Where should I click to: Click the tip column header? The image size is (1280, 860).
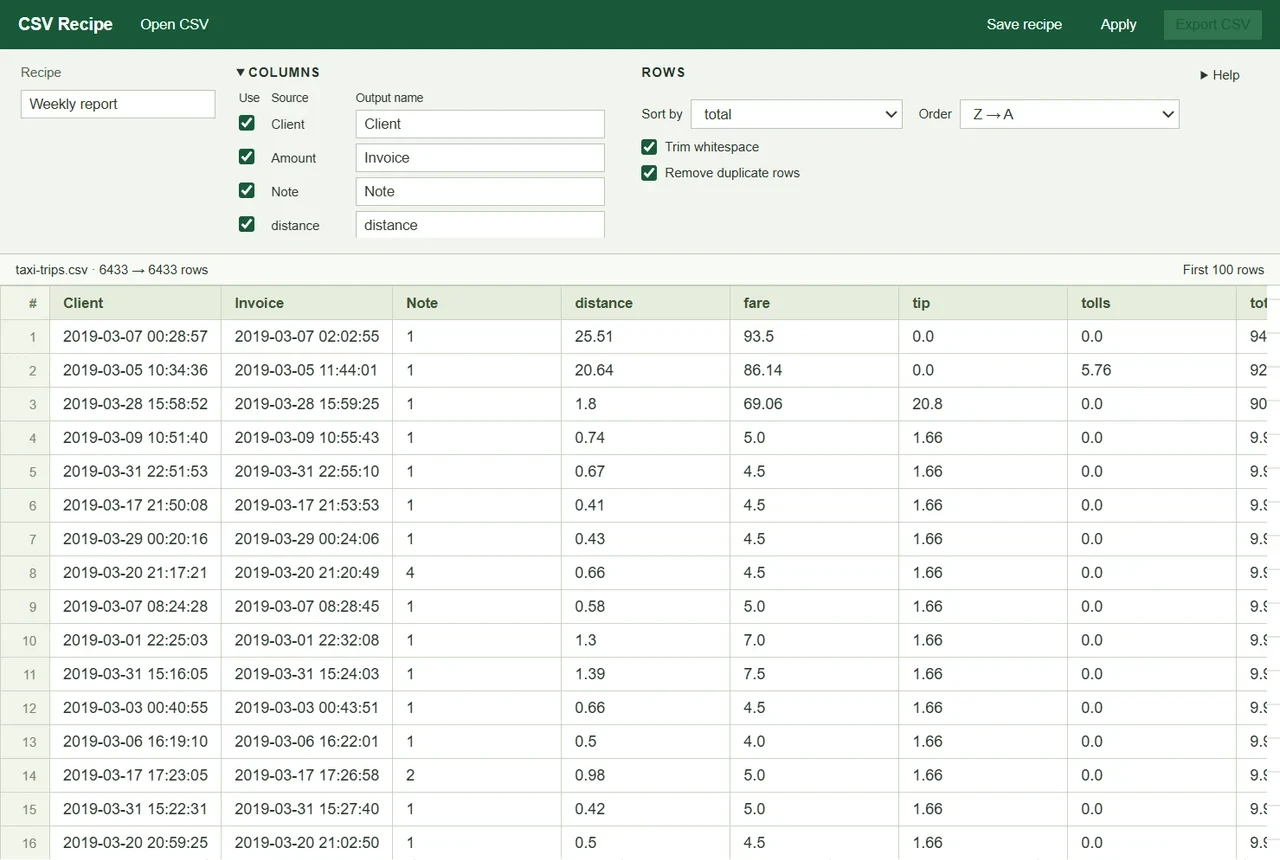984,303
